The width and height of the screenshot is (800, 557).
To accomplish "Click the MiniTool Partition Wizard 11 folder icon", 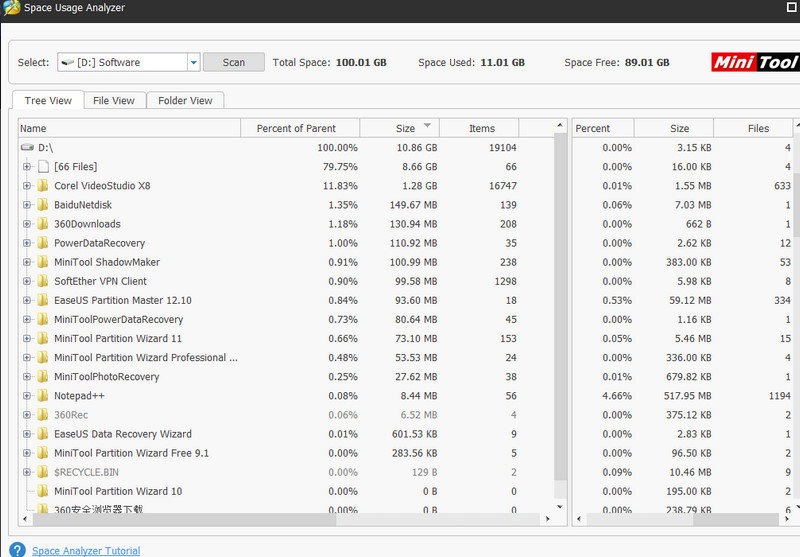I will [x=43, y=339].
